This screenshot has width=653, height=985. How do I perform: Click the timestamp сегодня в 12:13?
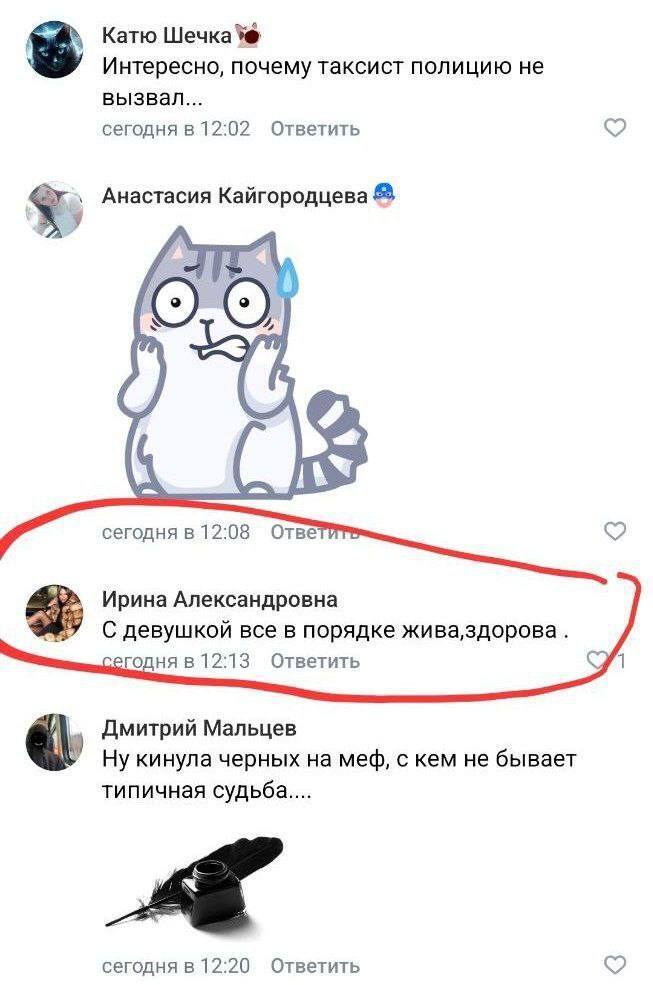176,660
